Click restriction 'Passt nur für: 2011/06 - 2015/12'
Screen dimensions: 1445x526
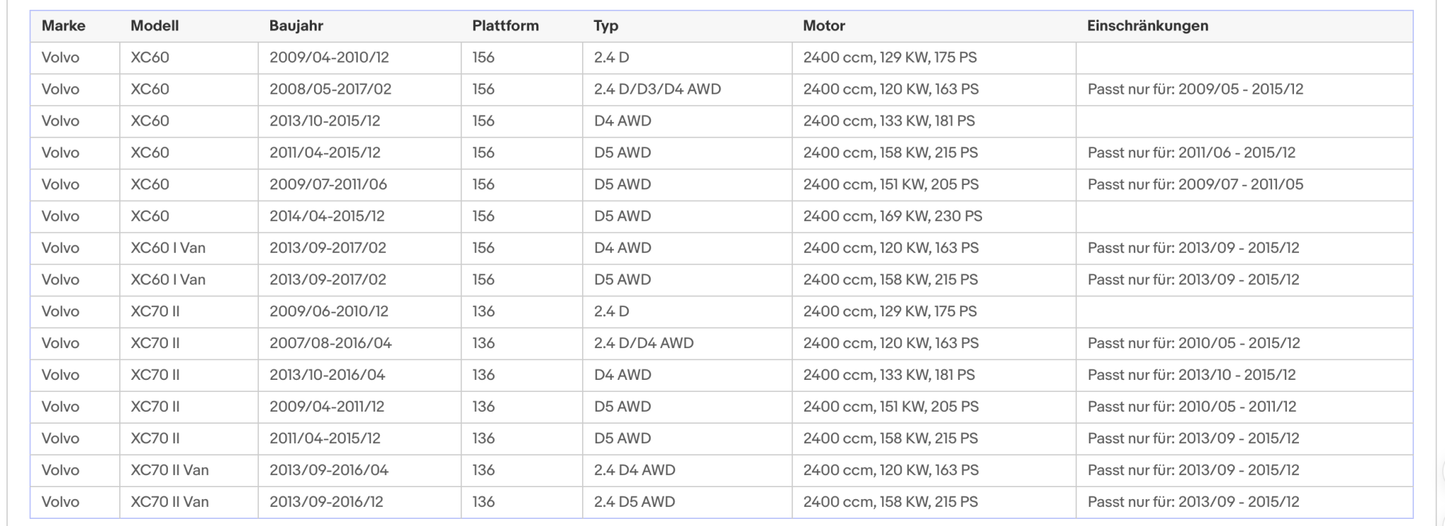coord(1191,153)
